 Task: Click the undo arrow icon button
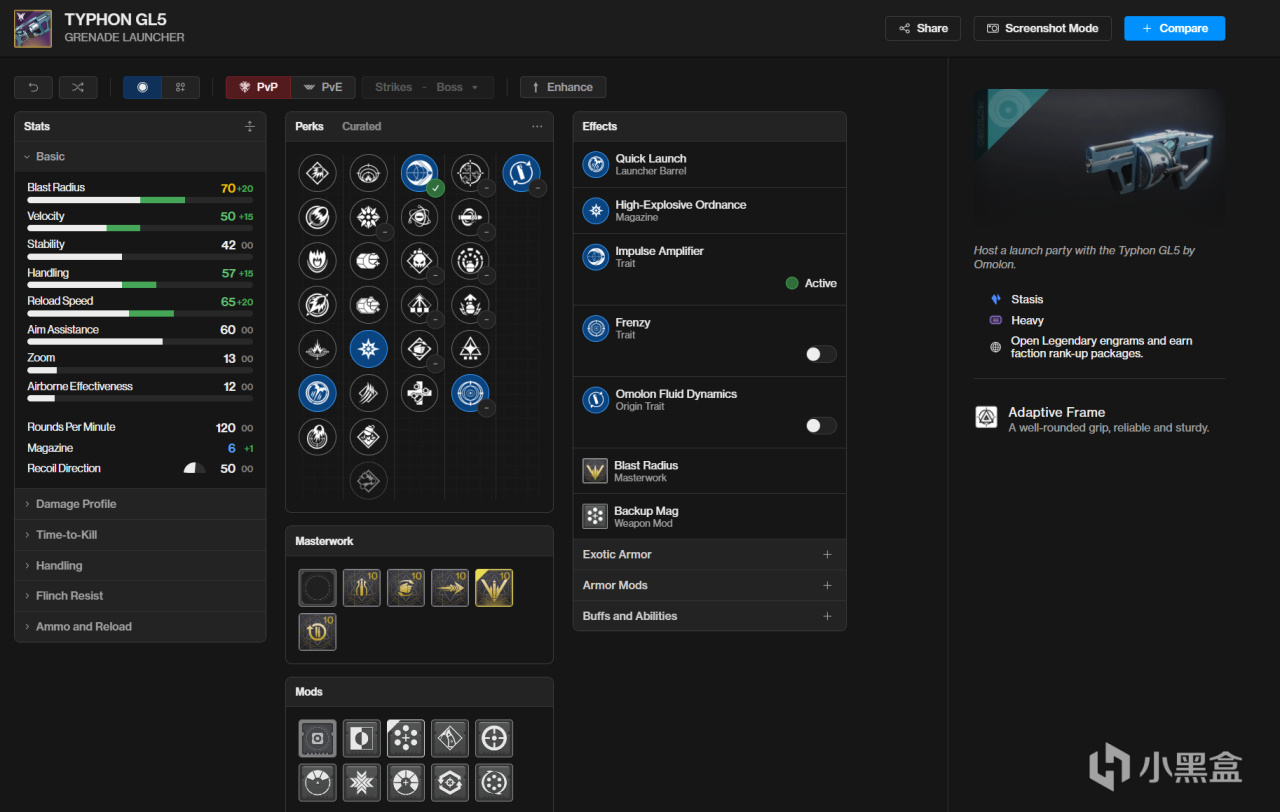[33, 87]
